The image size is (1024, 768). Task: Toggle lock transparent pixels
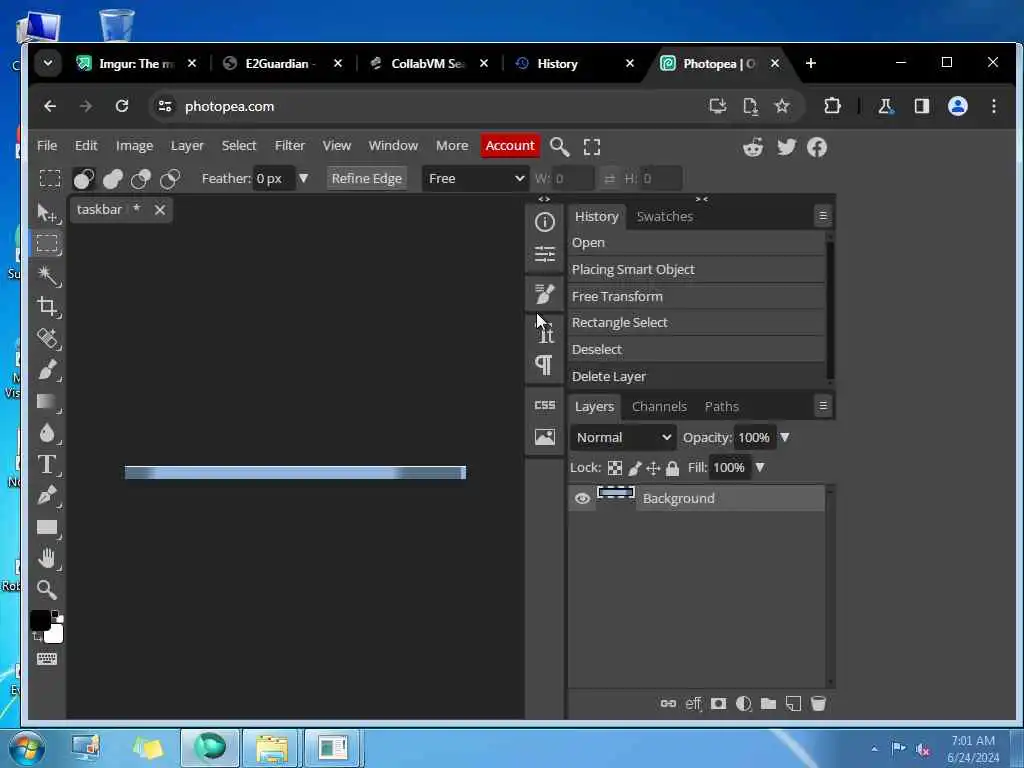pyautogui.click(x=615, y=468)
